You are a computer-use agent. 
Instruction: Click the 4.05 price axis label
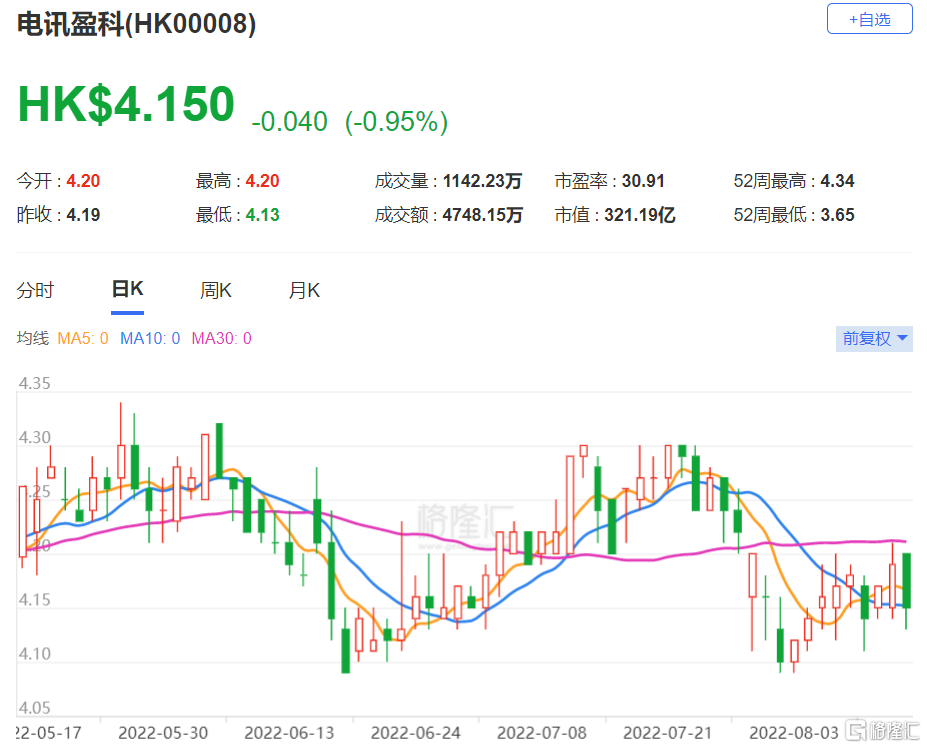(34, 708)
